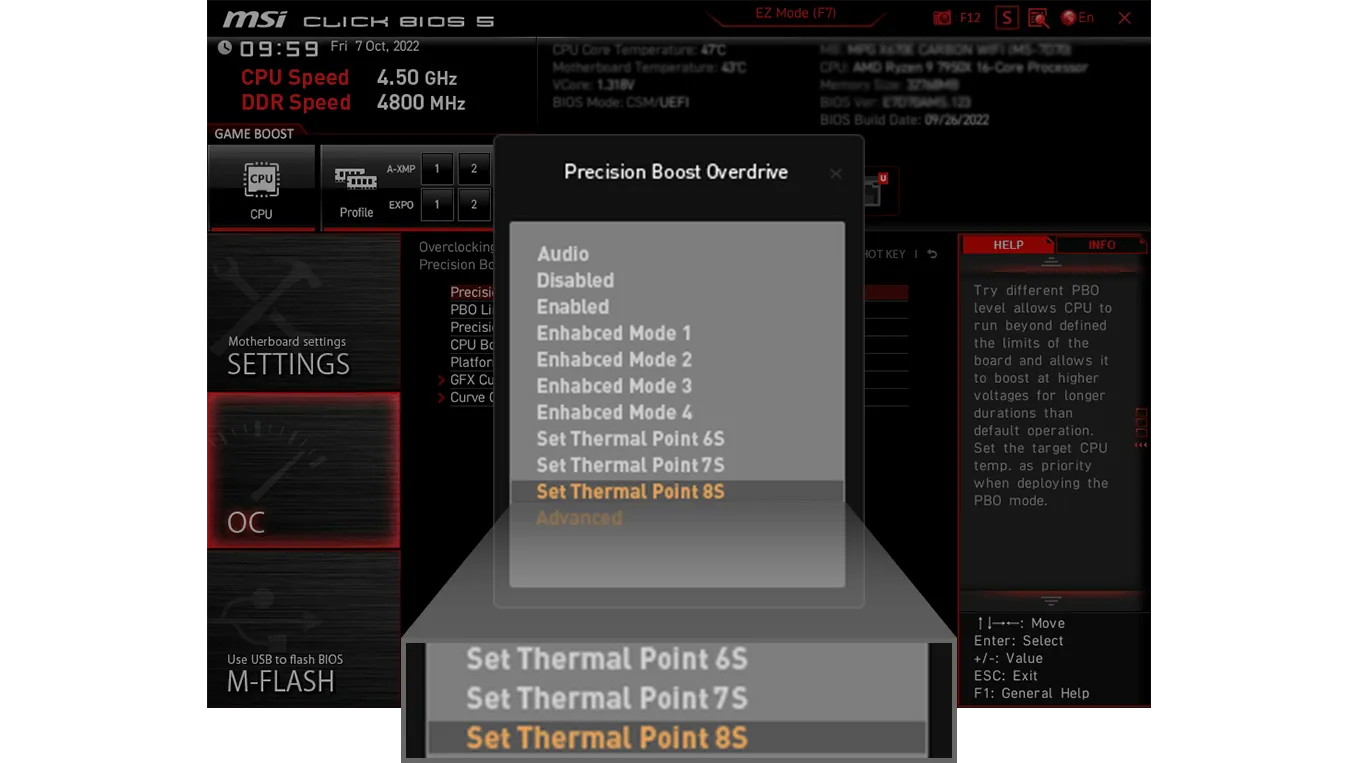
Task: Select 'Set Thermal Point 7S' from the list
Action: (630, 465)
